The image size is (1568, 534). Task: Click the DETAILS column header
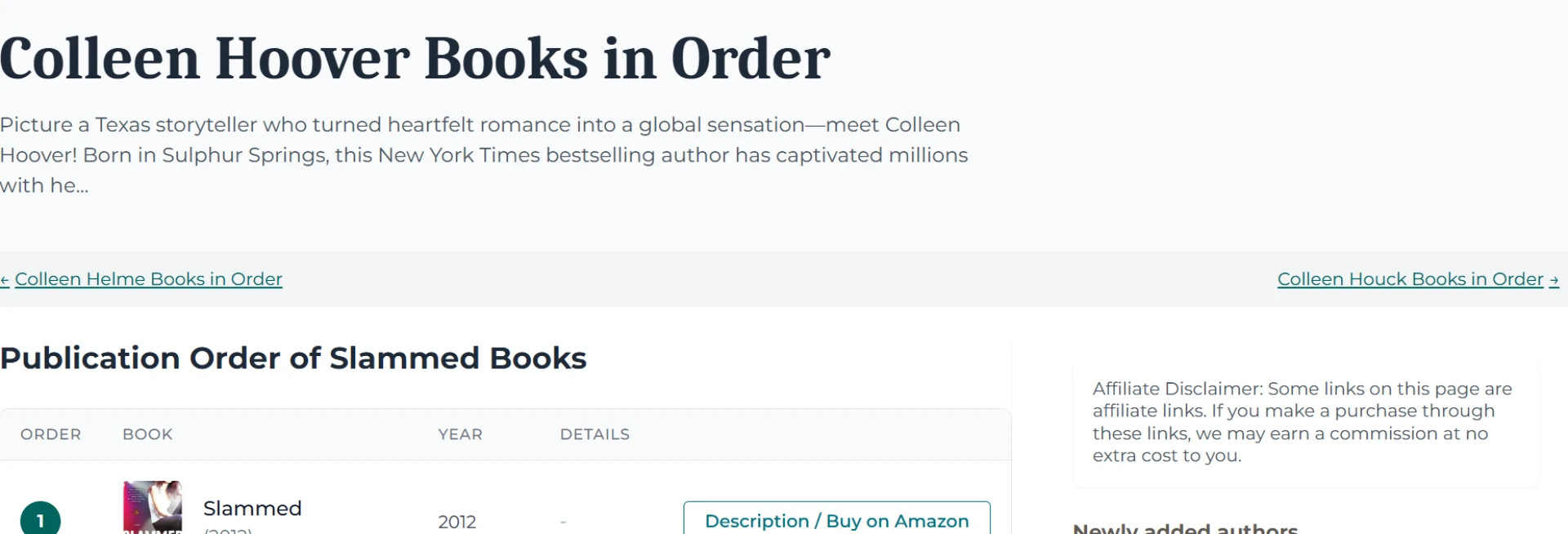[595, 434]
